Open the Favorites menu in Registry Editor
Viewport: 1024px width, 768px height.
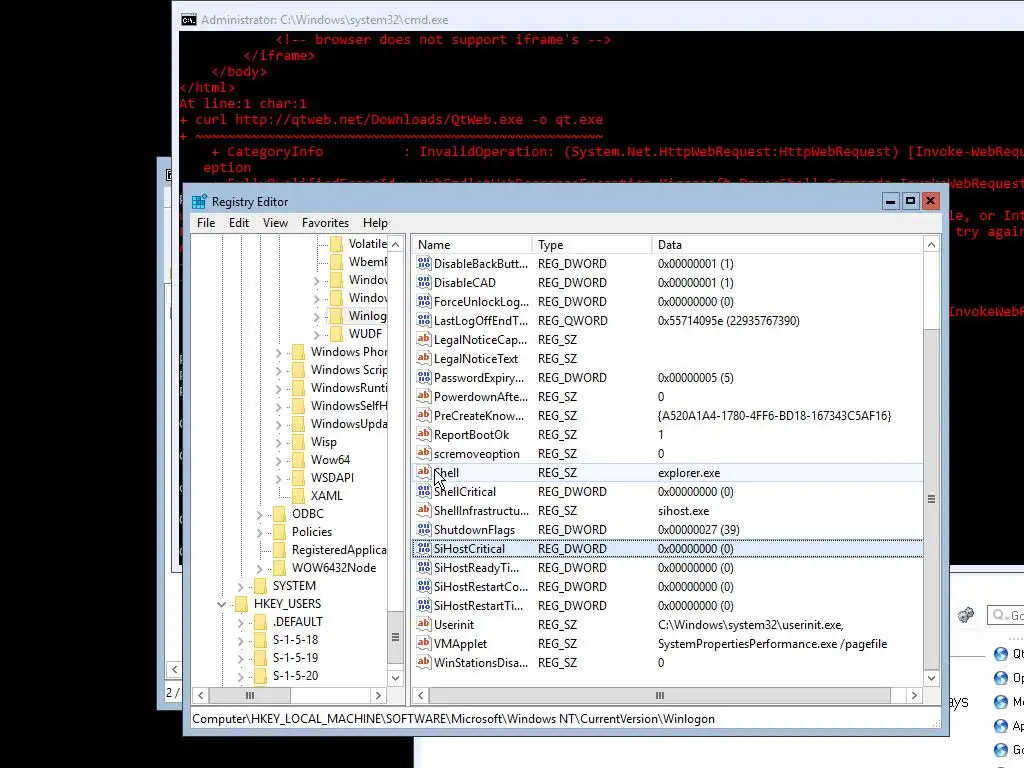pyautogui.click(x=325, y=223)
